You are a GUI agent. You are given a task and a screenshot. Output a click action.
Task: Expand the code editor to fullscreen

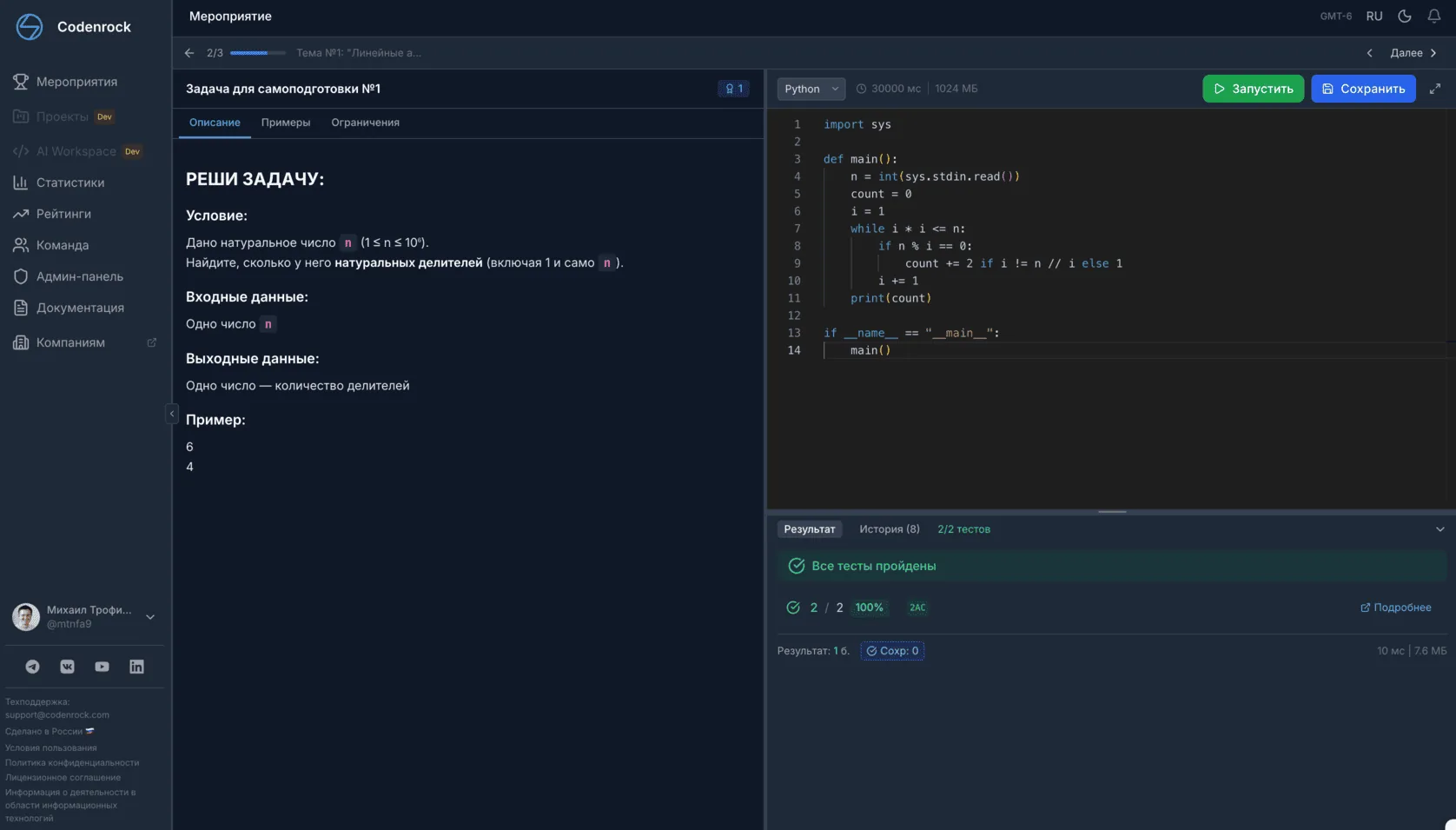tap(1434, 89)
